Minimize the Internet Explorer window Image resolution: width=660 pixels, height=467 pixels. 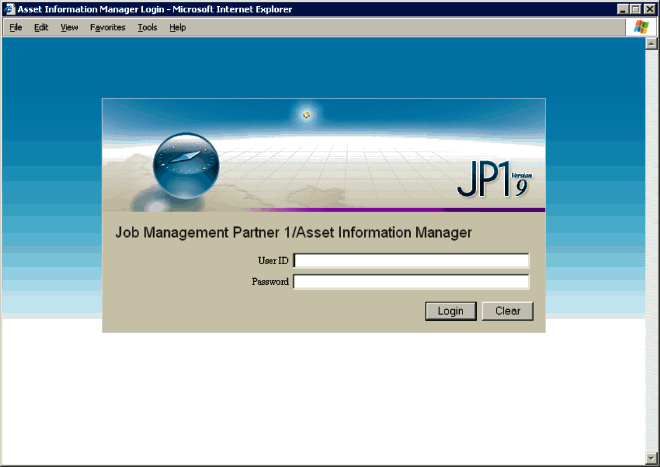tap(623, 9)
